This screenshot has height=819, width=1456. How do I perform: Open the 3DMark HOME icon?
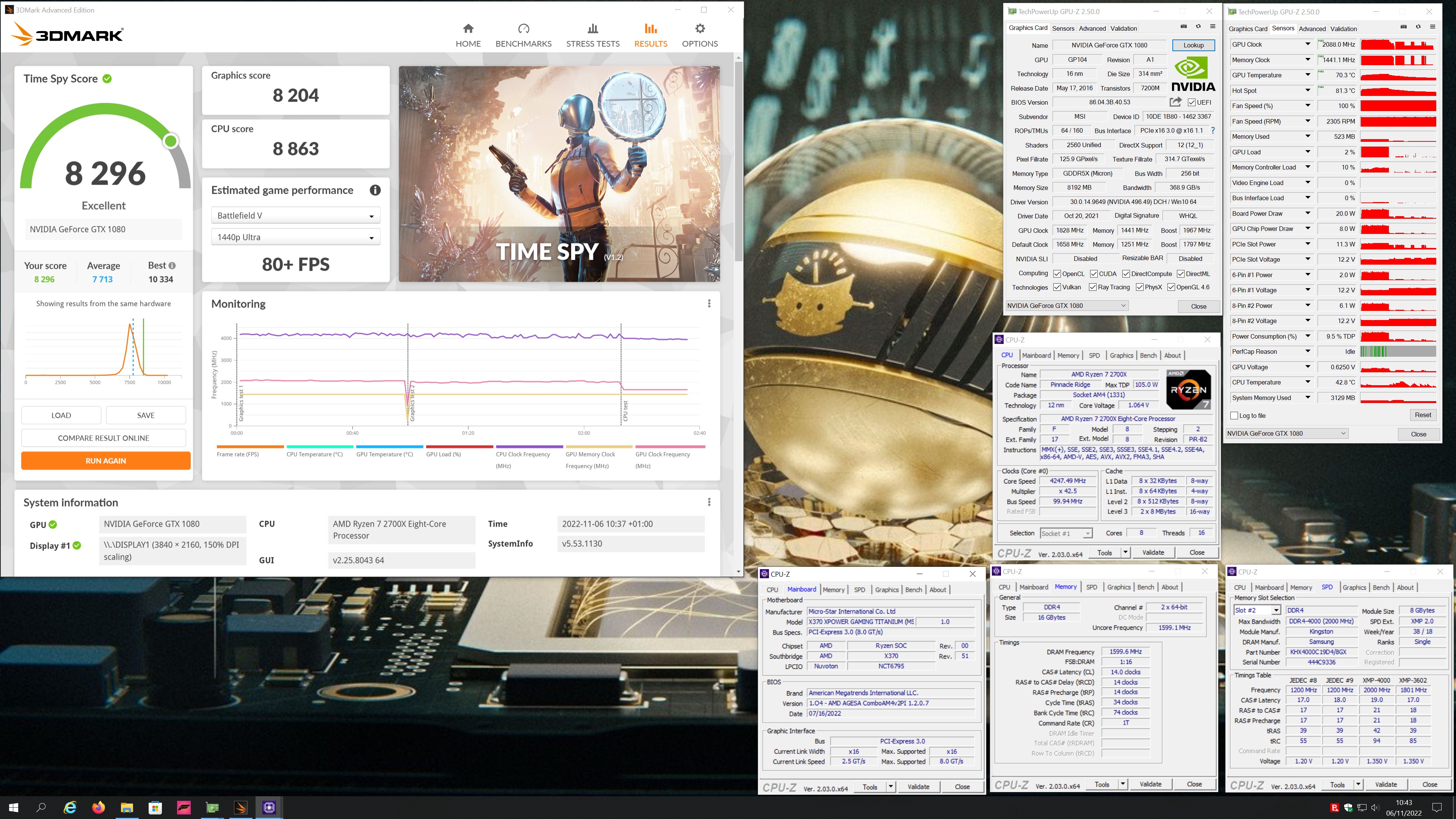pyautogui.click(x=468, y=28)
